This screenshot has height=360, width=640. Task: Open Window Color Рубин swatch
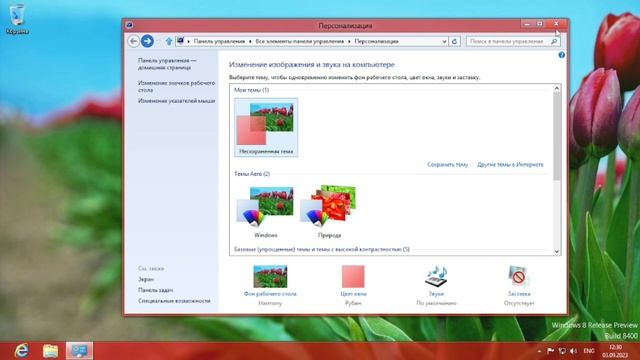pos(353,277)
